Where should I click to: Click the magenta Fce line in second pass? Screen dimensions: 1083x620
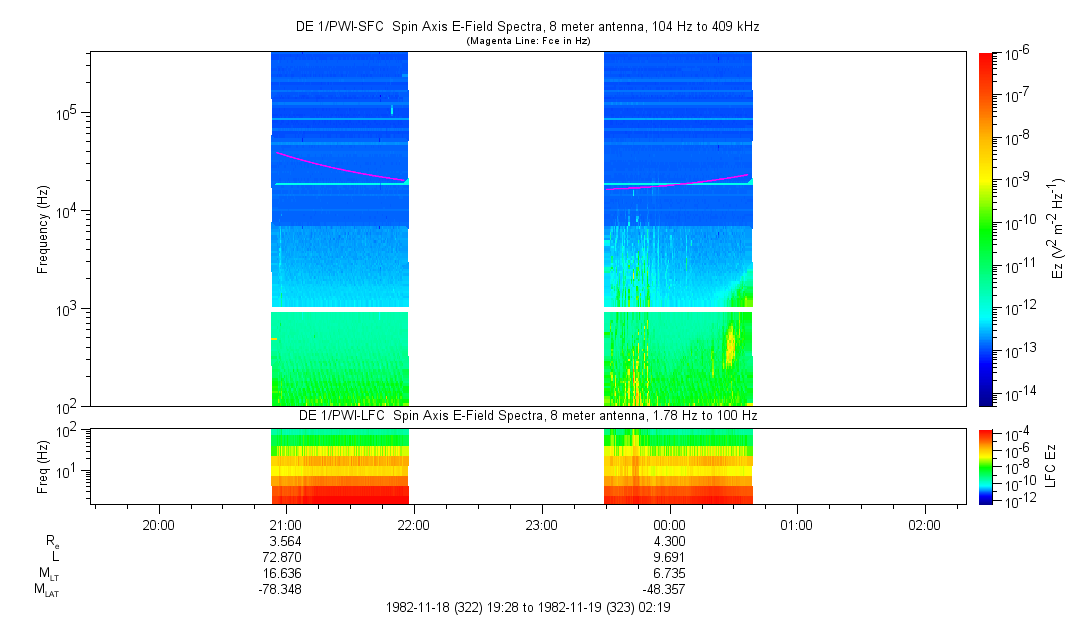pyautogui.click(x=678, y=182)
